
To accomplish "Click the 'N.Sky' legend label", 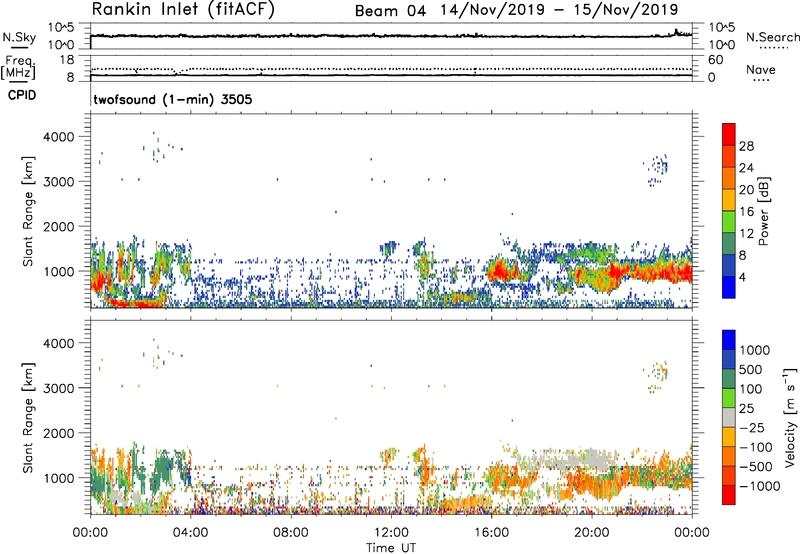I will coord(19,37).
